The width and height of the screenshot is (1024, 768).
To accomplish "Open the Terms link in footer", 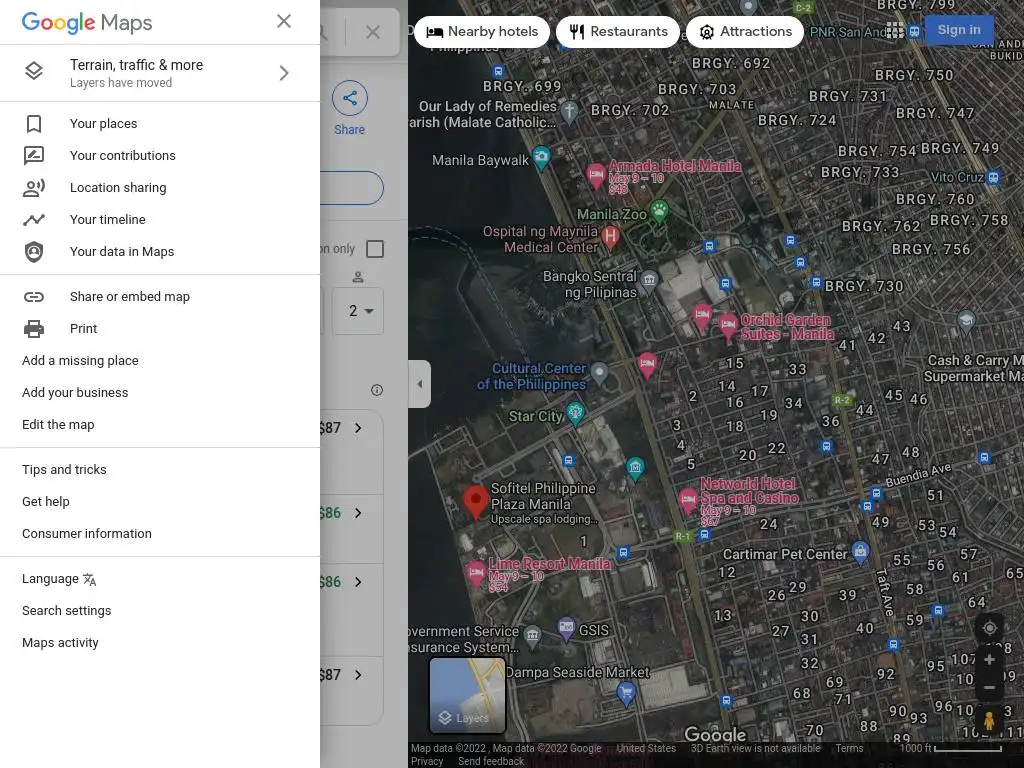I will 849,748.
